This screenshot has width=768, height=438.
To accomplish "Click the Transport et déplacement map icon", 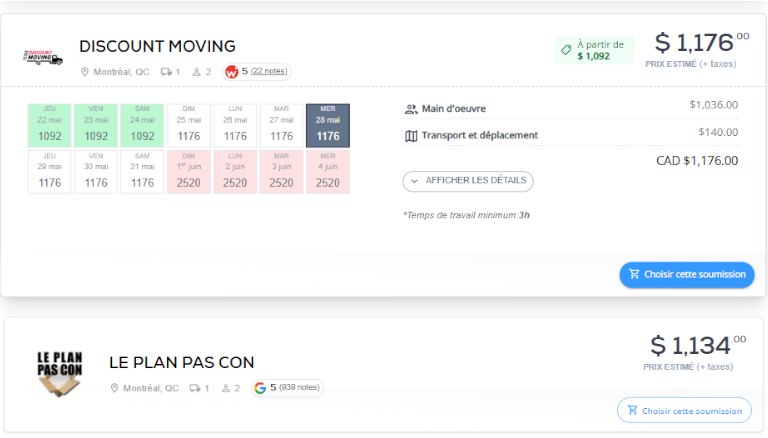I will [411, 136].
